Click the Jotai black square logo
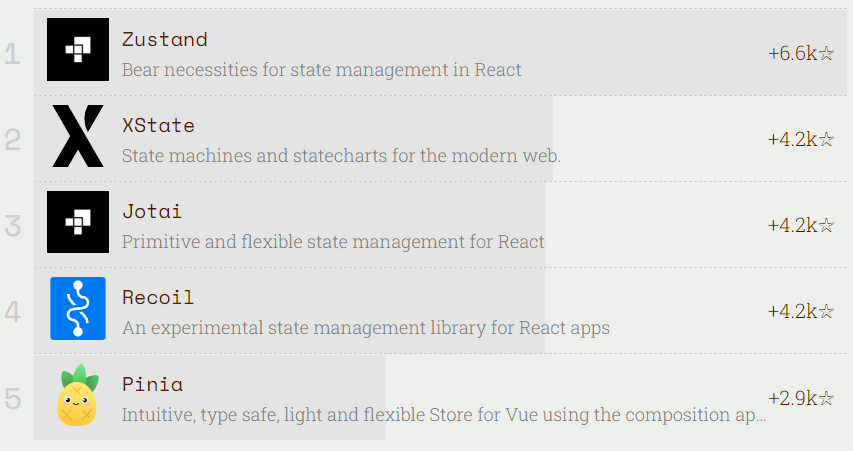This screenshot has width=853, height=451. [78, 222]
